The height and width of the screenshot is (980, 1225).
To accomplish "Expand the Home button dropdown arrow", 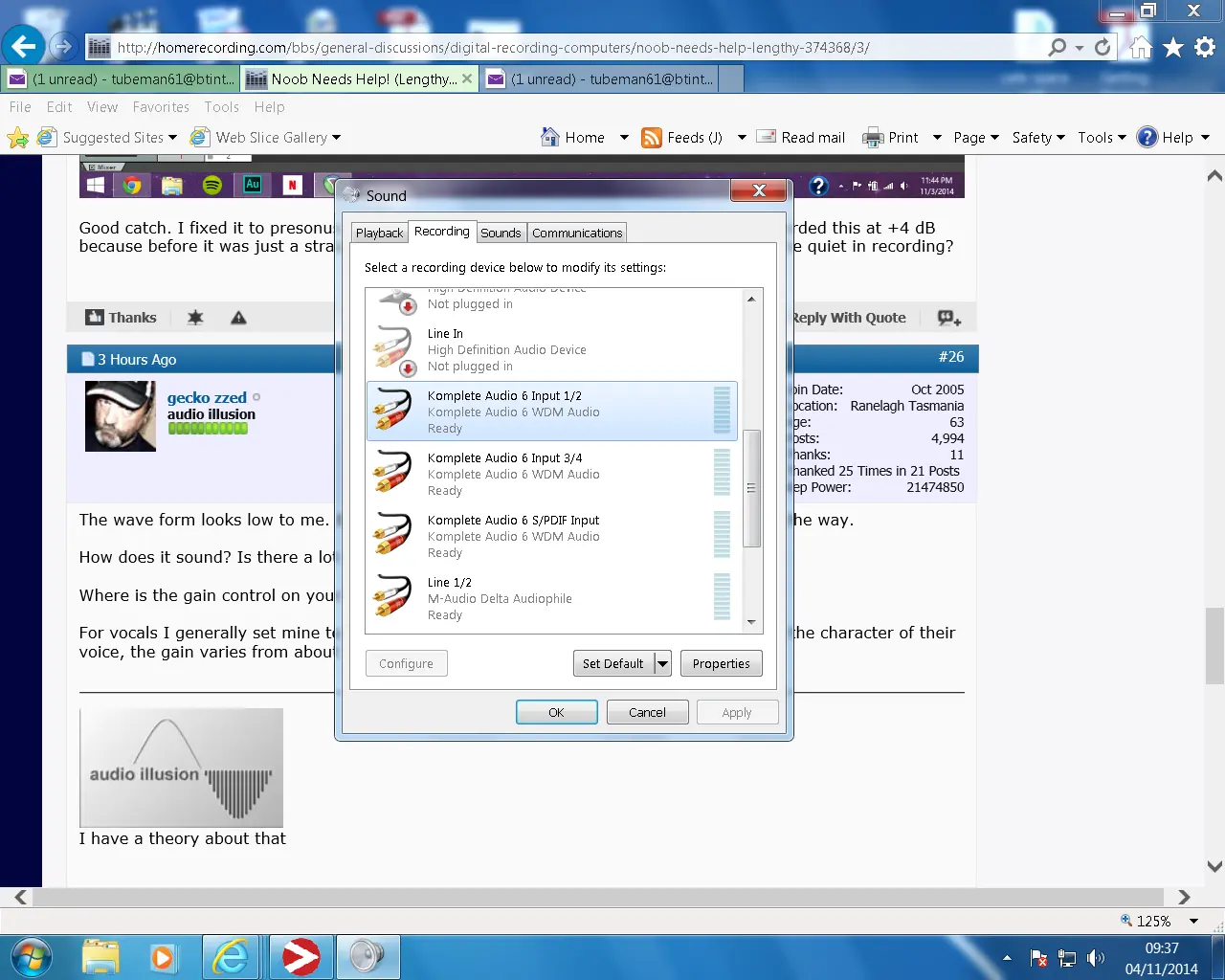I will coord(624,138).
